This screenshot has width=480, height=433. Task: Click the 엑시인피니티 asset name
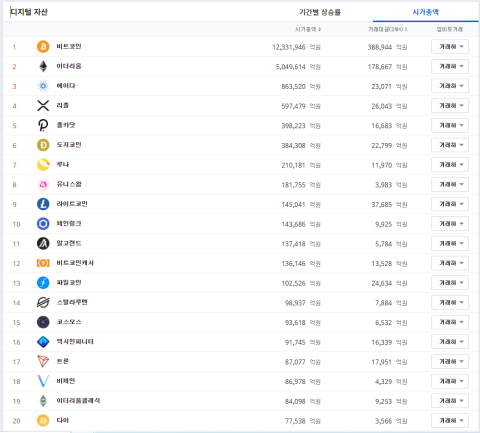[x=75, y=342]
